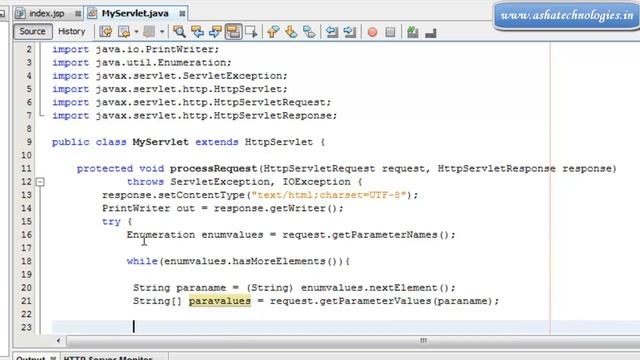Image resolution: width=640 pixels, height=360 pixels.
Task: Click 'Enumeration' on line 16
Action: (161, 235)
